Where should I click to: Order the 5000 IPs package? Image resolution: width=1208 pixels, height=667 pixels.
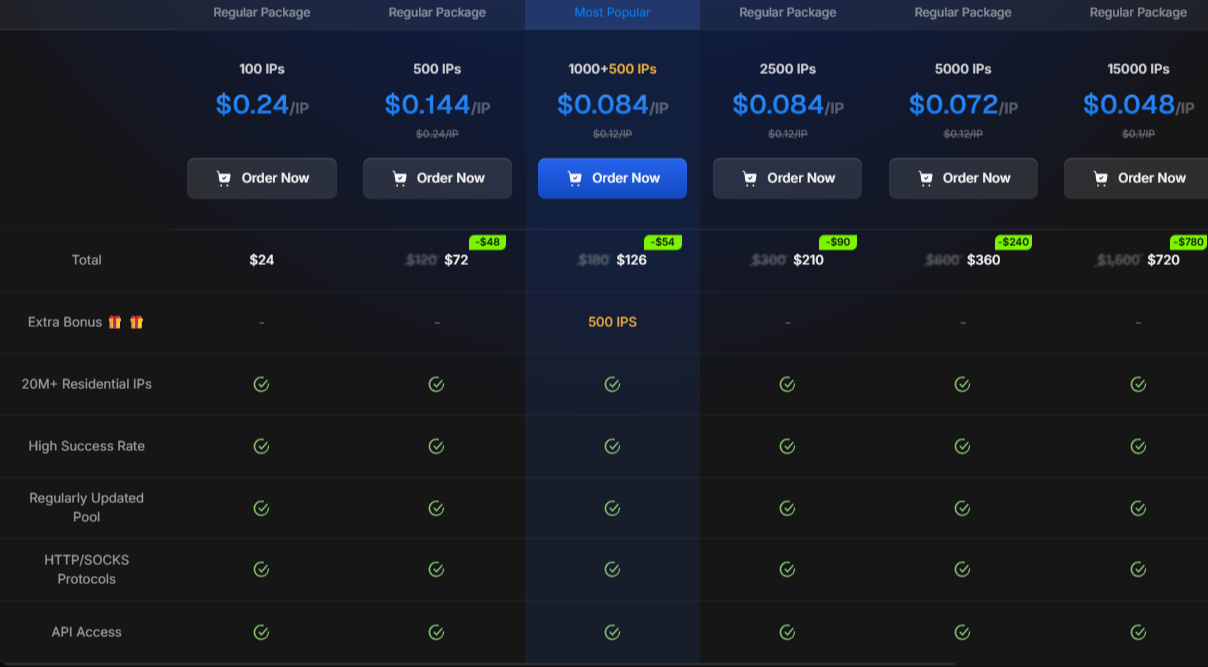(963, 178)
